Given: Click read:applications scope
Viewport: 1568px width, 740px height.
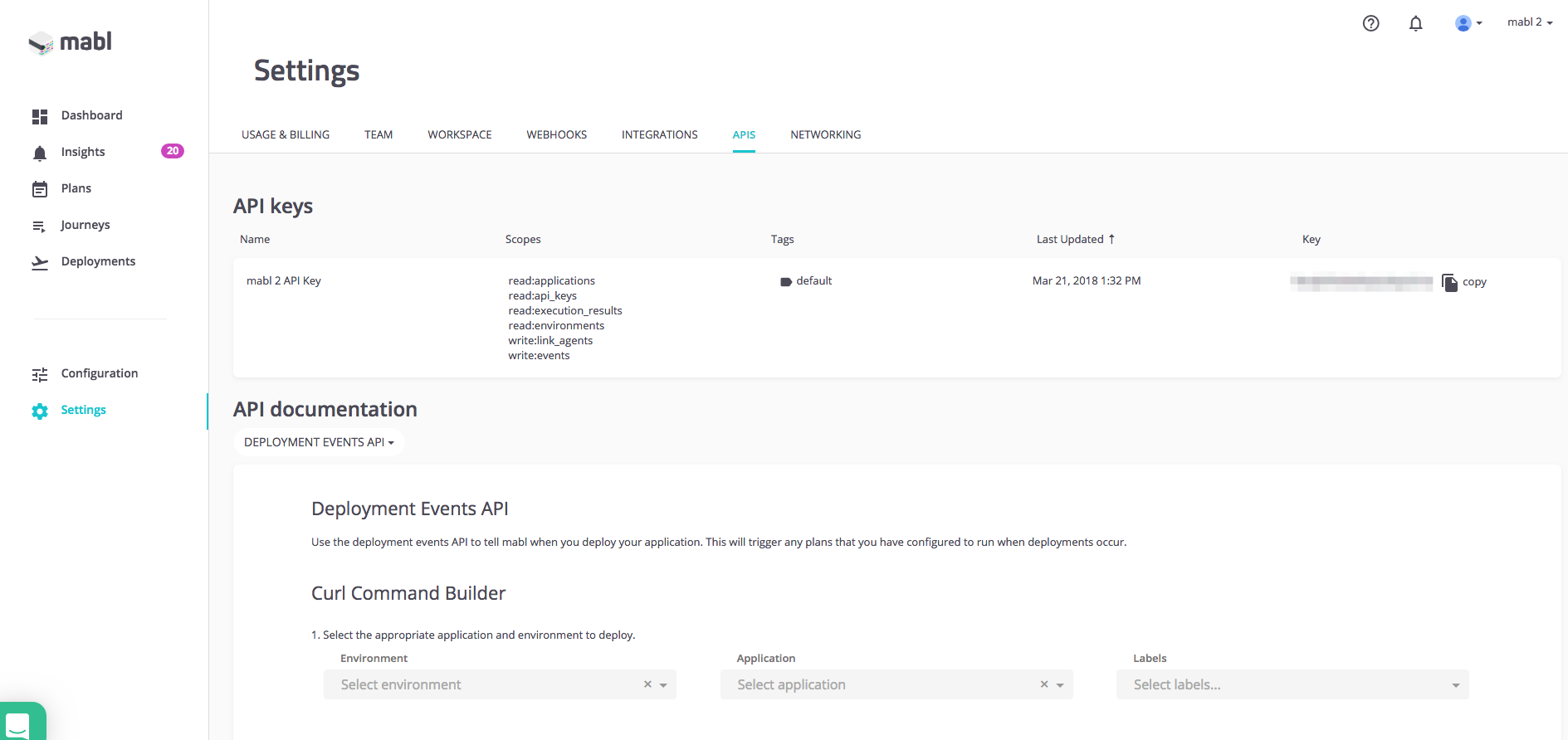Looking at the screenshot, I should tap(552, 280).
